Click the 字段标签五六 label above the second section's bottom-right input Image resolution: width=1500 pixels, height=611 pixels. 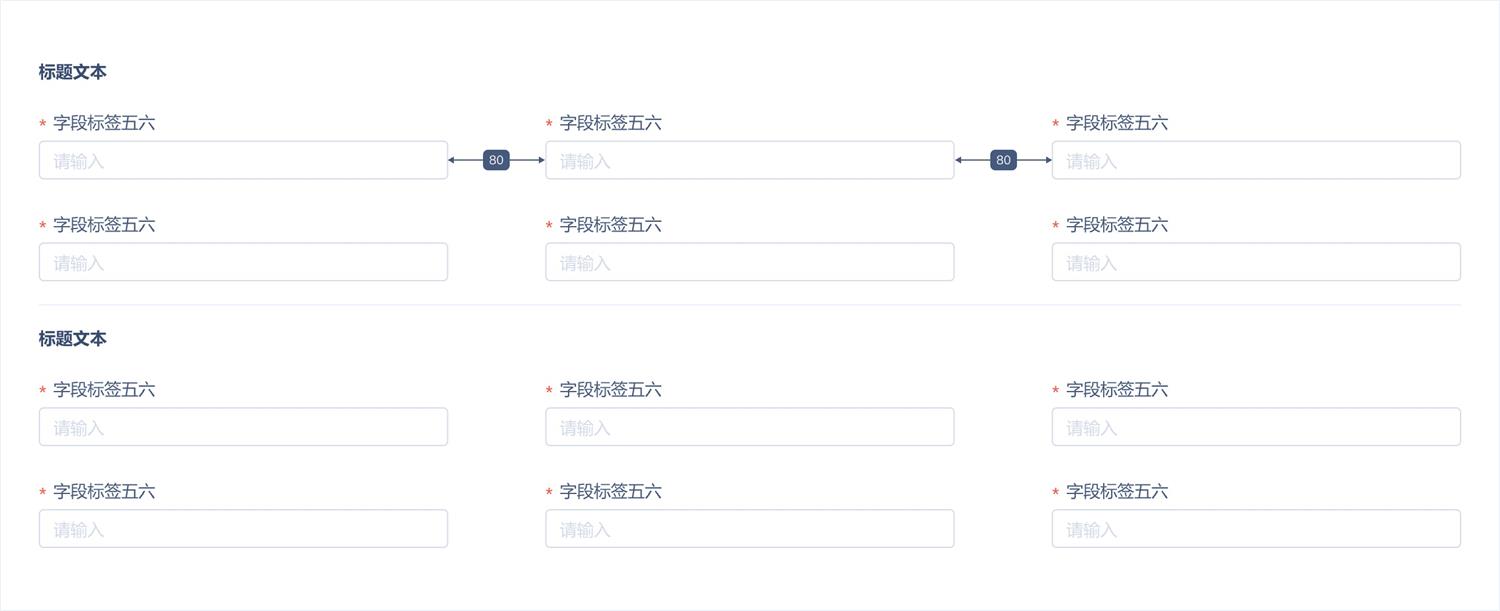tap(1117, 492)
